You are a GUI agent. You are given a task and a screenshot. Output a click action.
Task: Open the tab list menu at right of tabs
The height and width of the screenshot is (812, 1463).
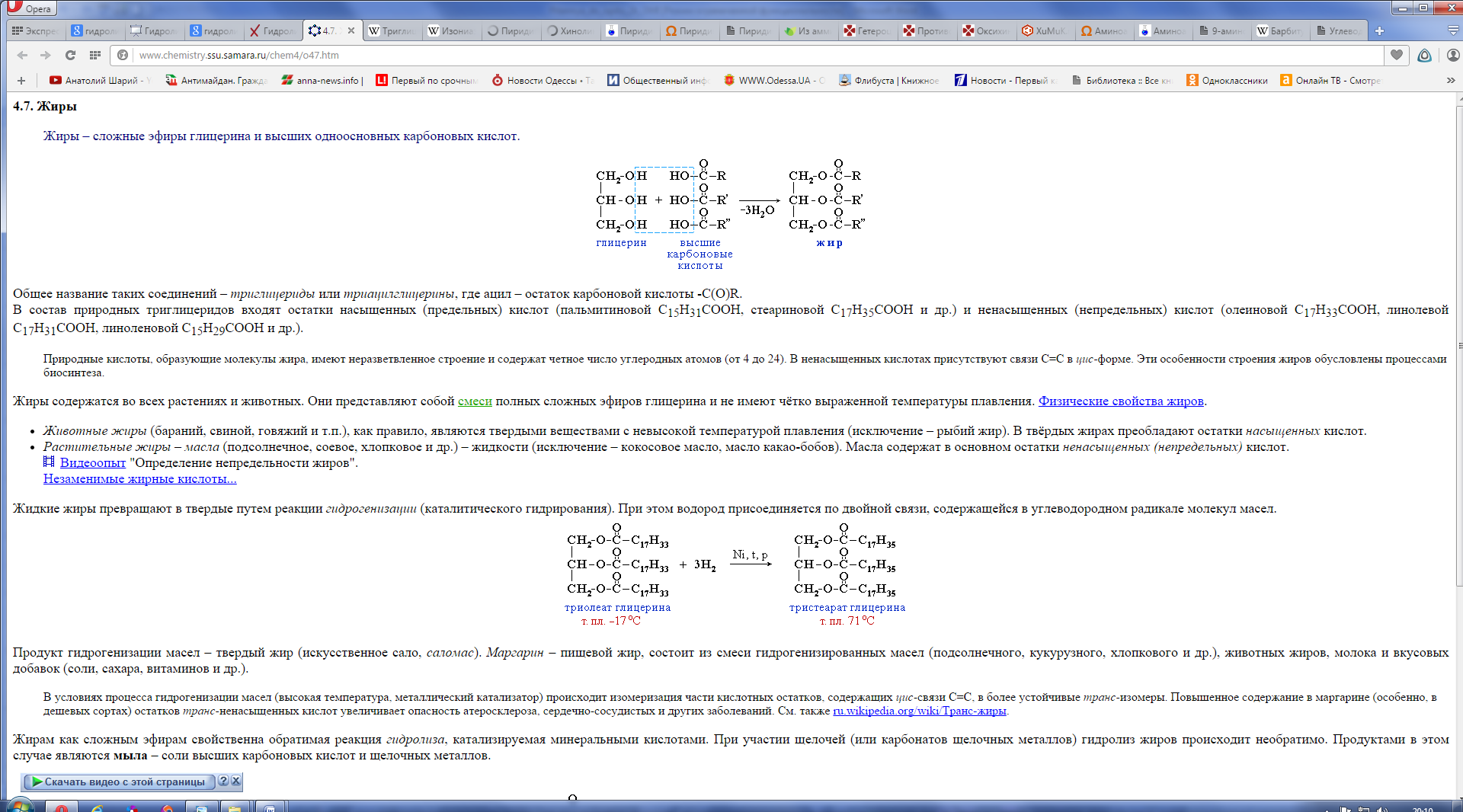(1452, 31)
